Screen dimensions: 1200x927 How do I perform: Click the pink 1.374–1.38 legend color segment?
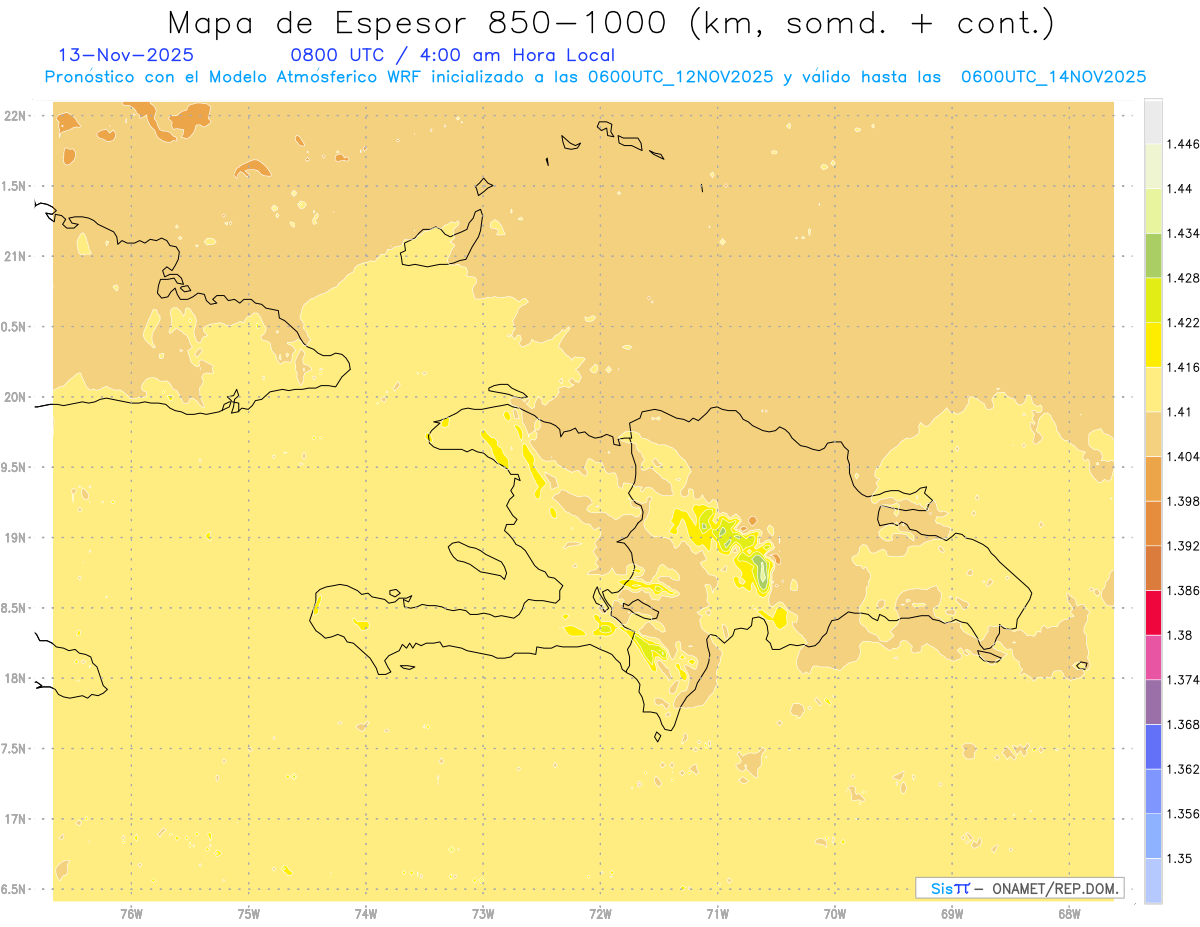point(1153,657)
